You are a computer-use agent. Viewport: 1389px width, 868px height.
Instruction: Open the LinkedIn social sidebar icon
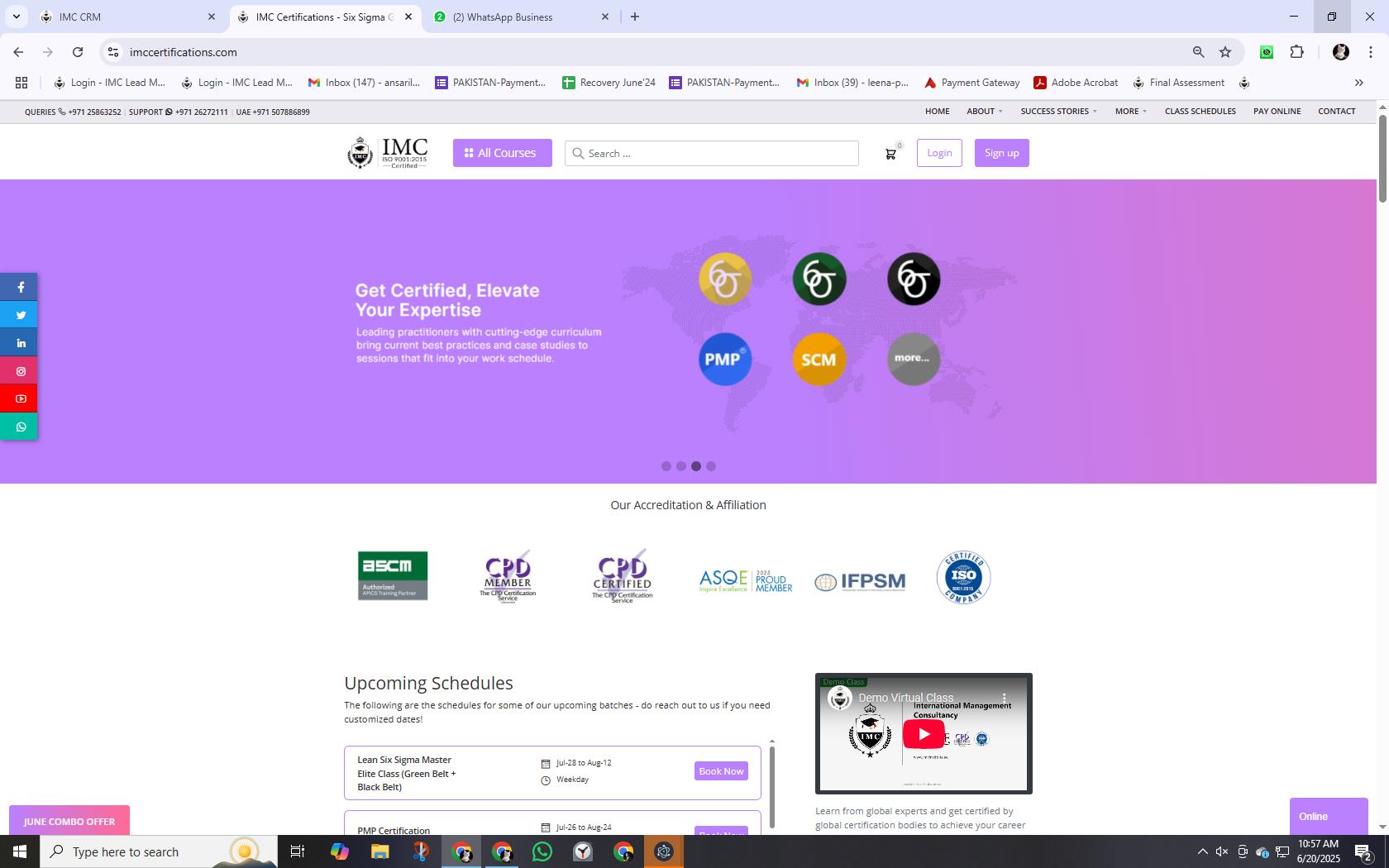point(18,343)
